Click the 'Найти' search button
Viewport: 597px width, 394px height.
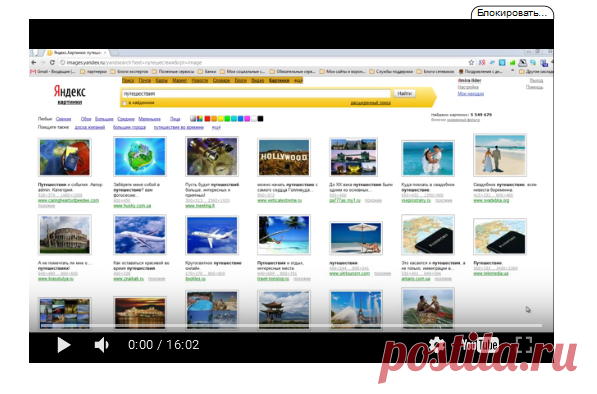coord(404,93)
